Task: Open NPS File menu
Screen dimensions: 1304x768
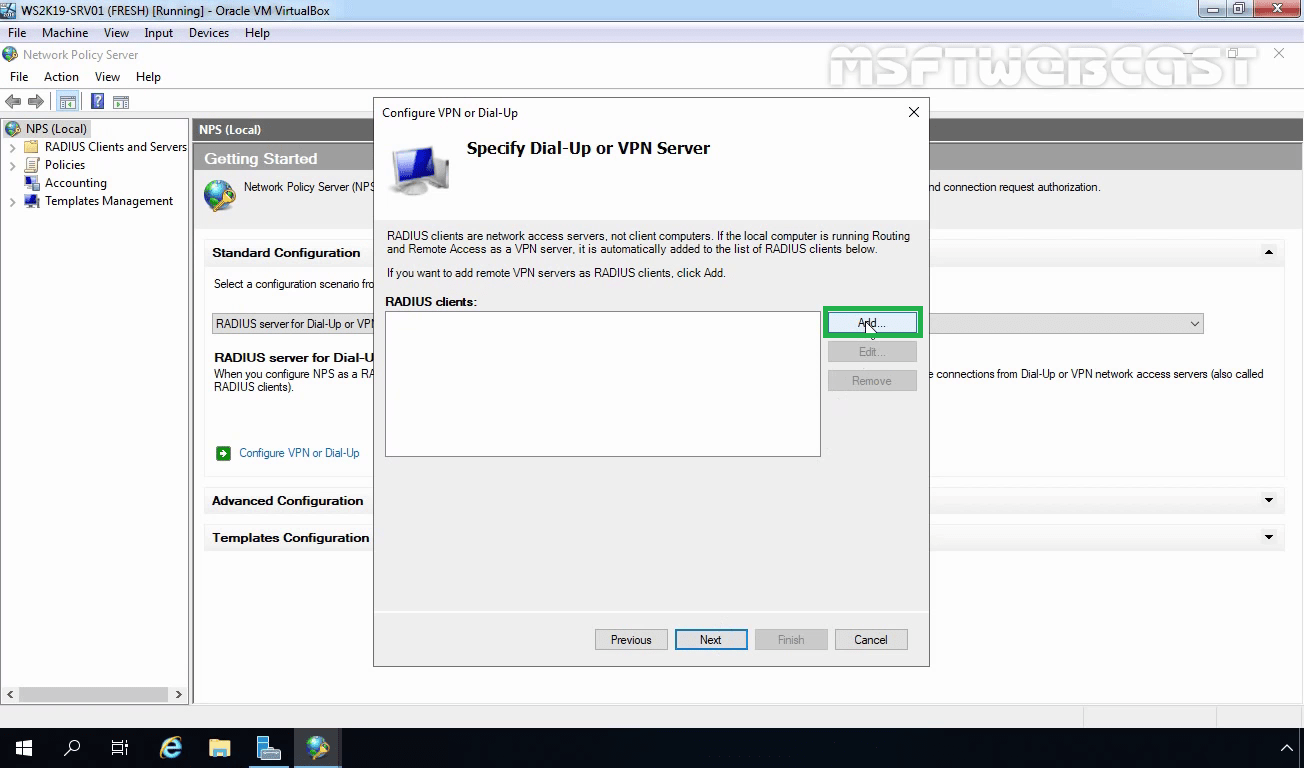Action: pos(19,77)
